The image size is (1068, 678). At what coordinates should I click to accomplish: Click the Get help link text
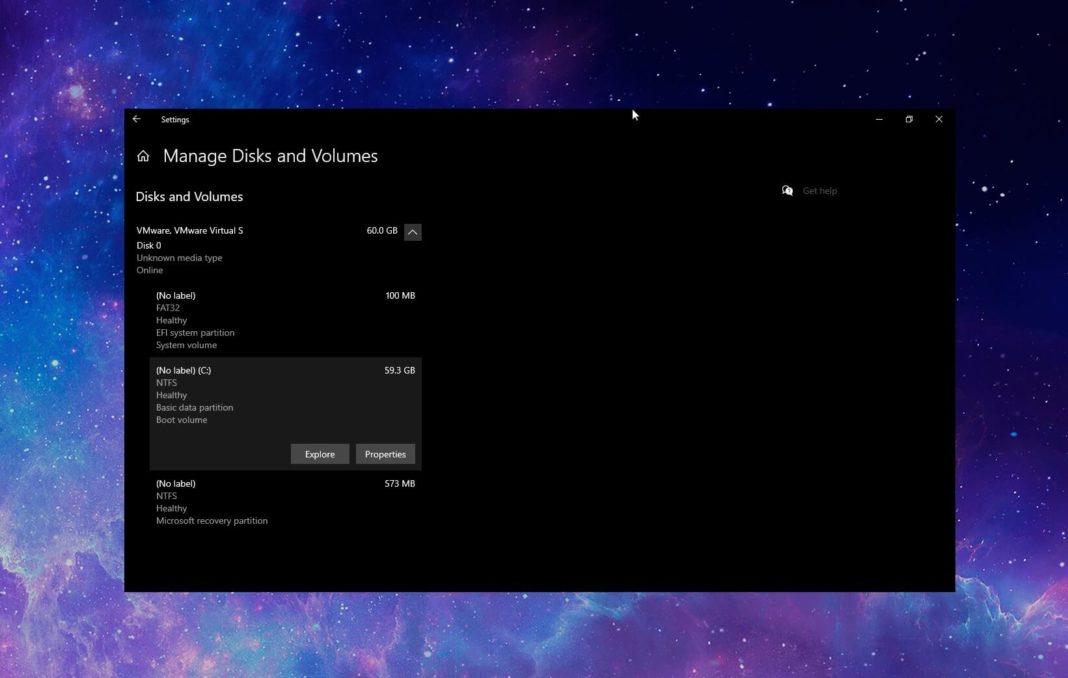click(x=819, y=190)
